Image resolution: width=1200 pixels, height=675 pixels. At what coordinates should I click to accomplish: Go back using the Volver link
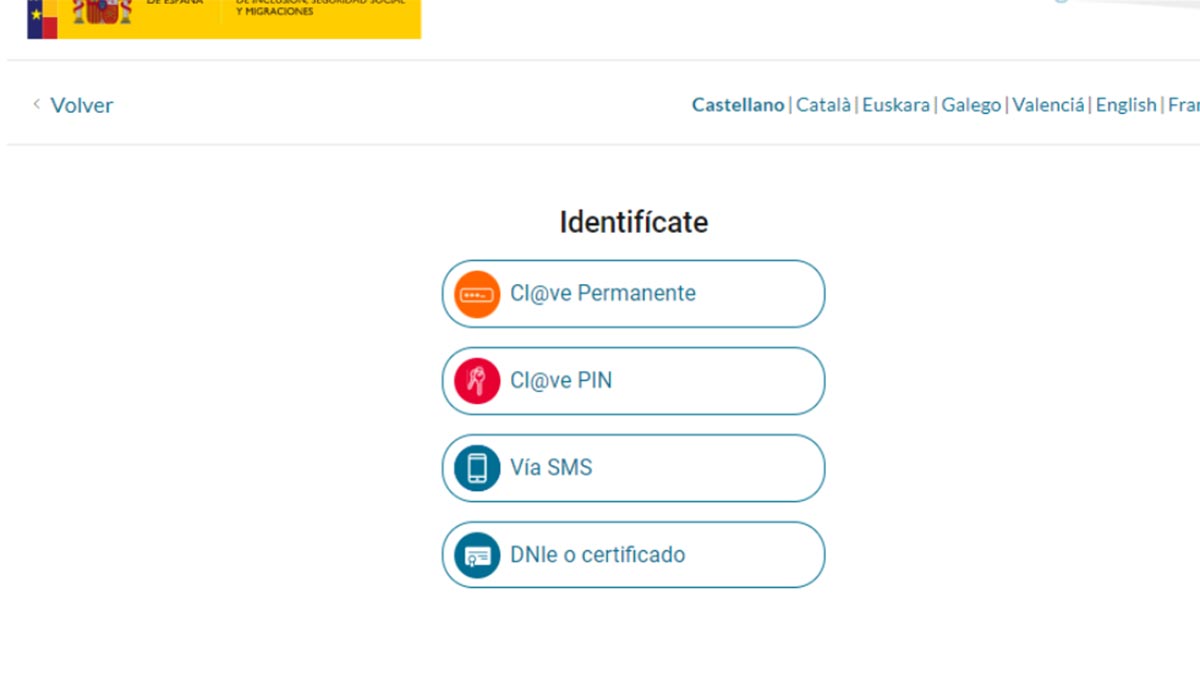81,105
